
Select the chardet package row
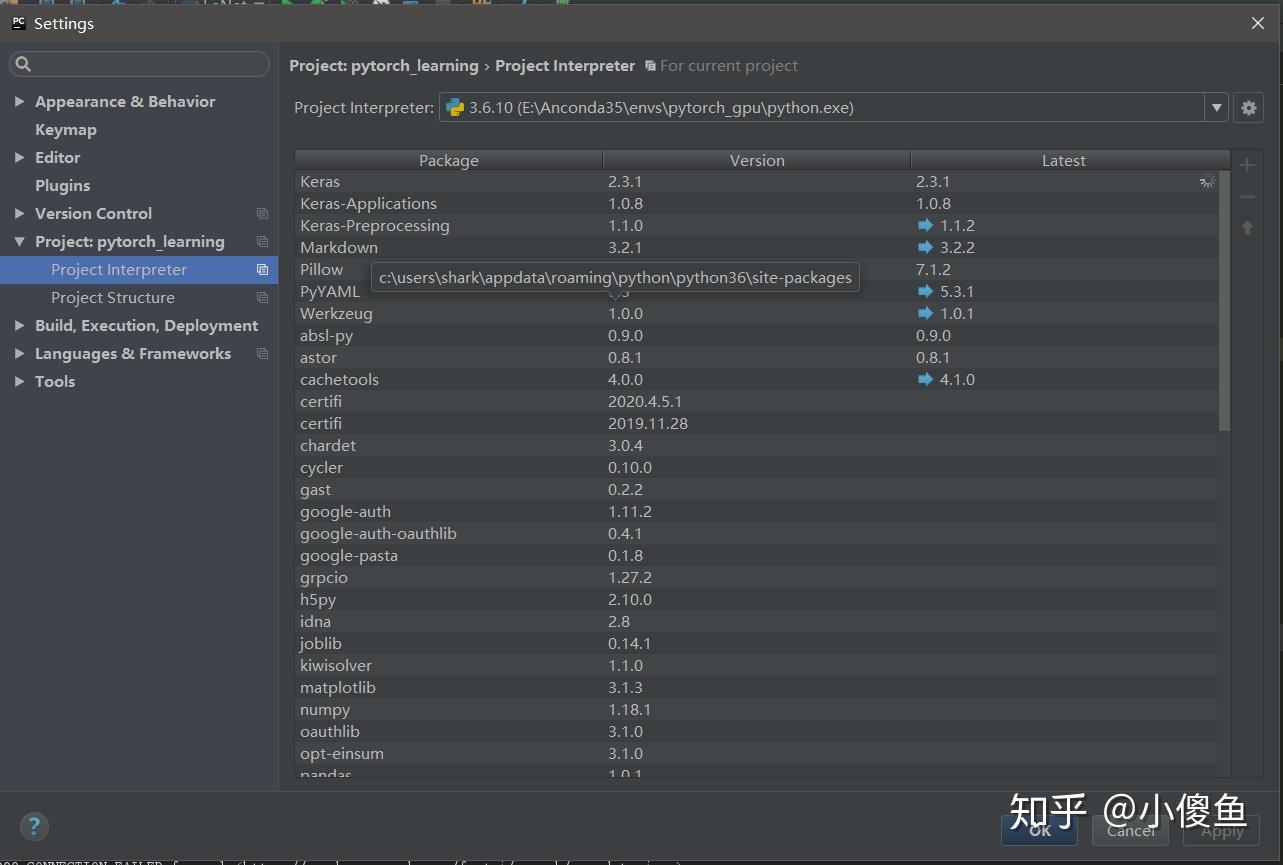[x=757, y=446]
